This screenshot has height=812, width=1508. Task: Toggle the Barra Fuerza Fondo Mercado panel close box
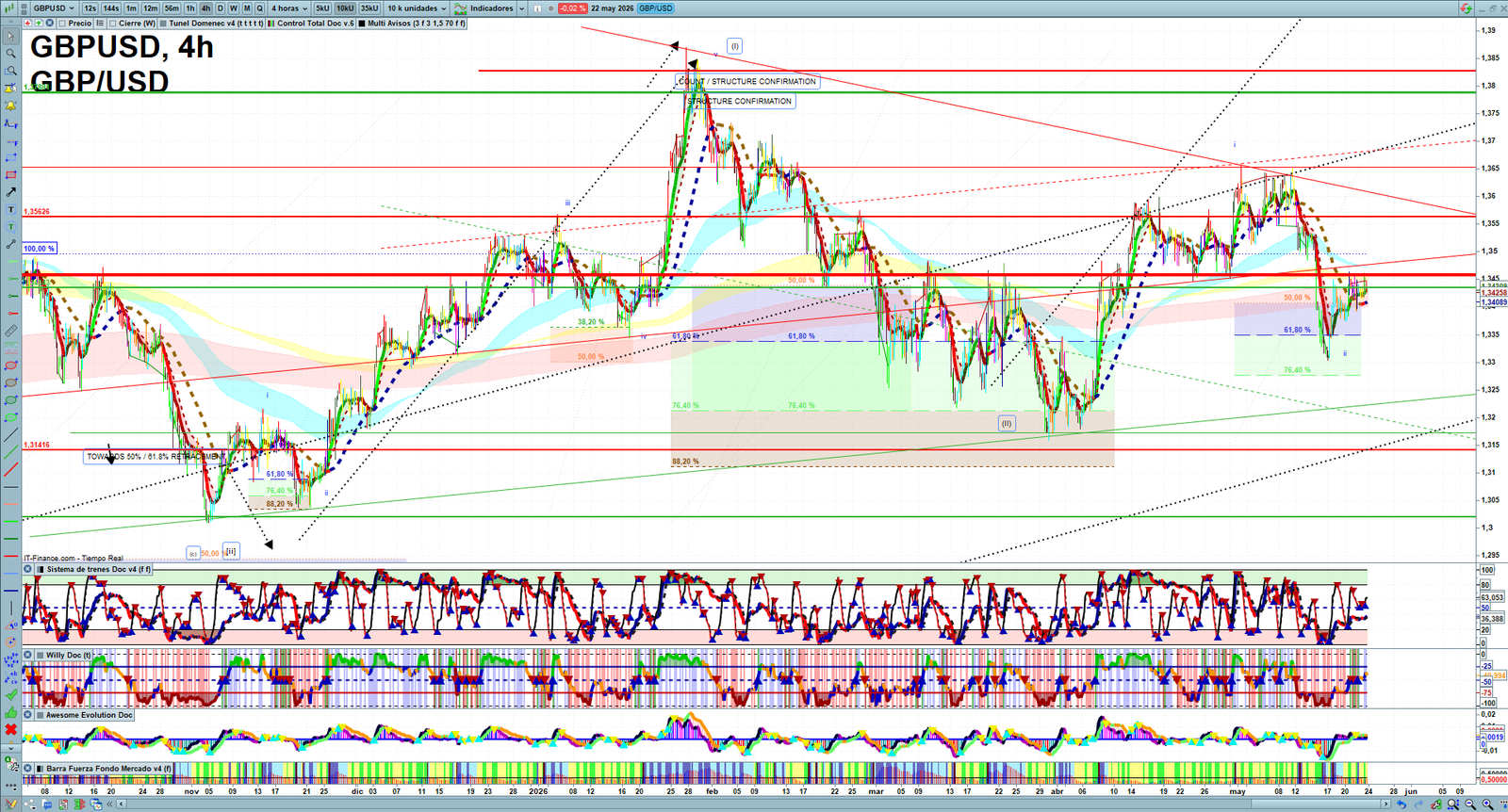click(27, 769)
